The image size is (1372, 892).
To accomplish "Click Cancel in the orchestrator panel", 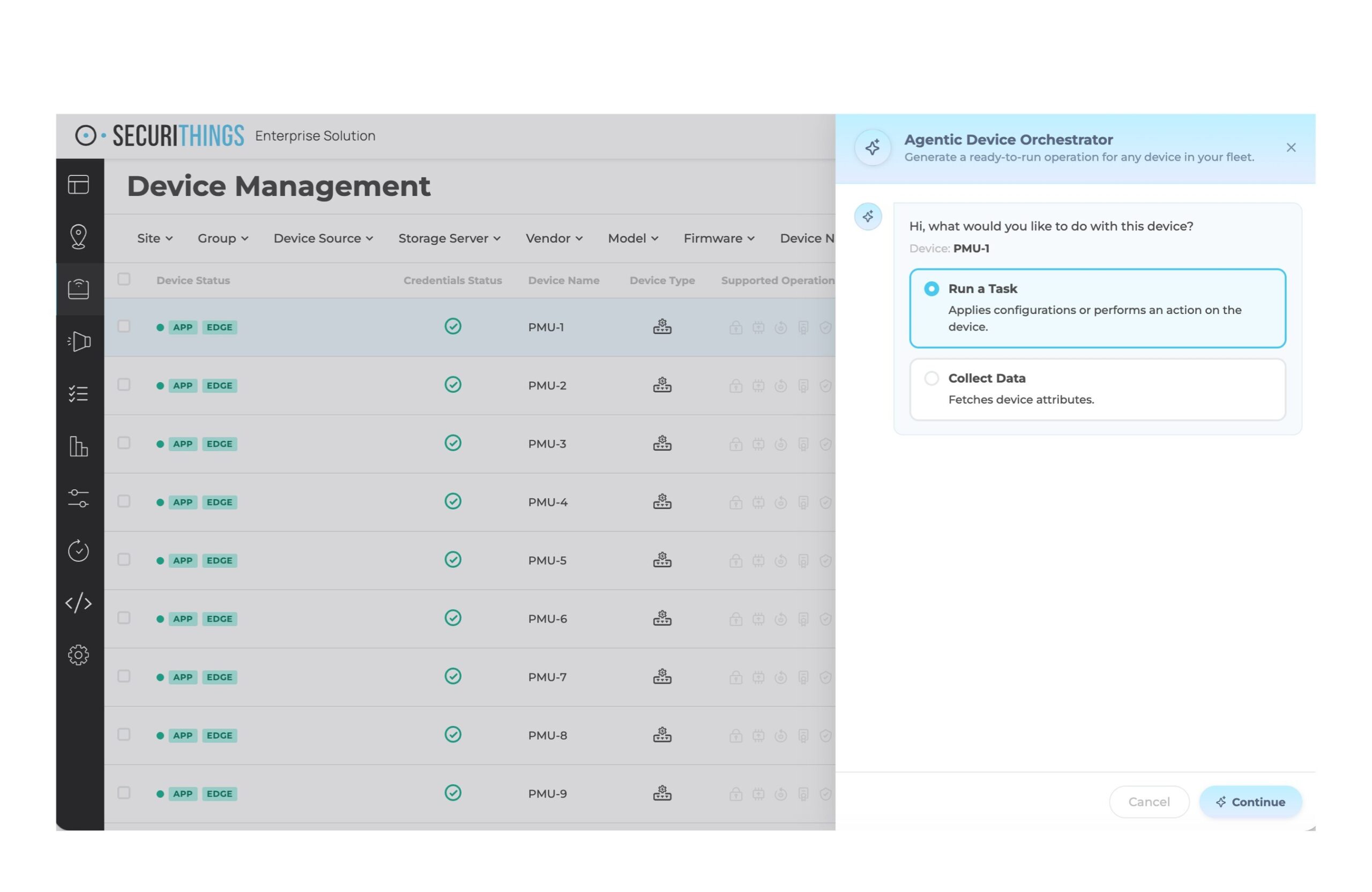I will click(x=1149, y=801).
